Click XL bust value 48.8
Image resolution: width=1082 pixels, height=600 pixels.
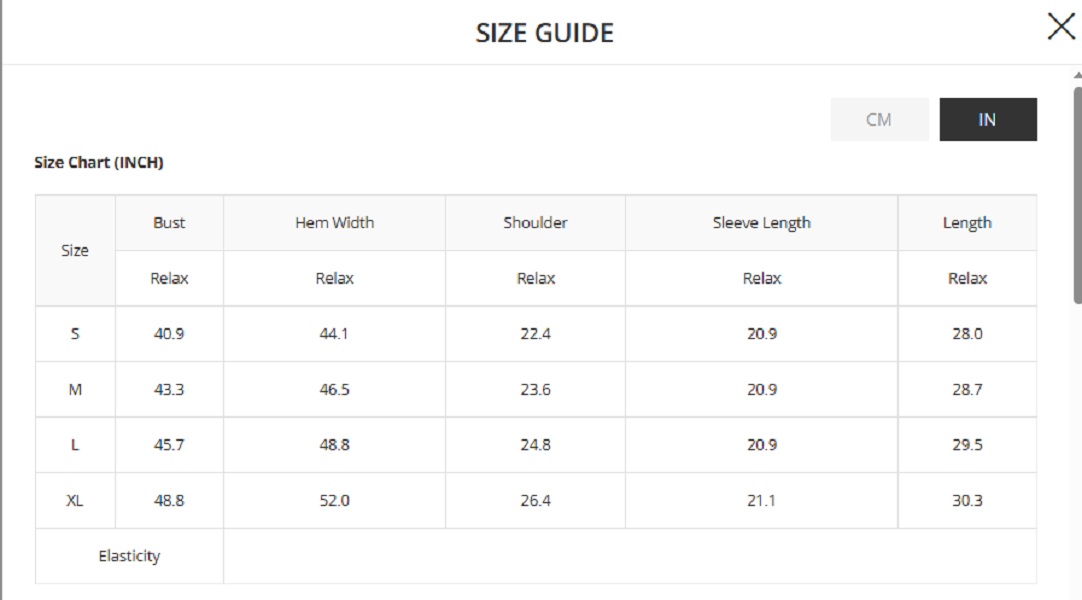[x=169, y=501]
